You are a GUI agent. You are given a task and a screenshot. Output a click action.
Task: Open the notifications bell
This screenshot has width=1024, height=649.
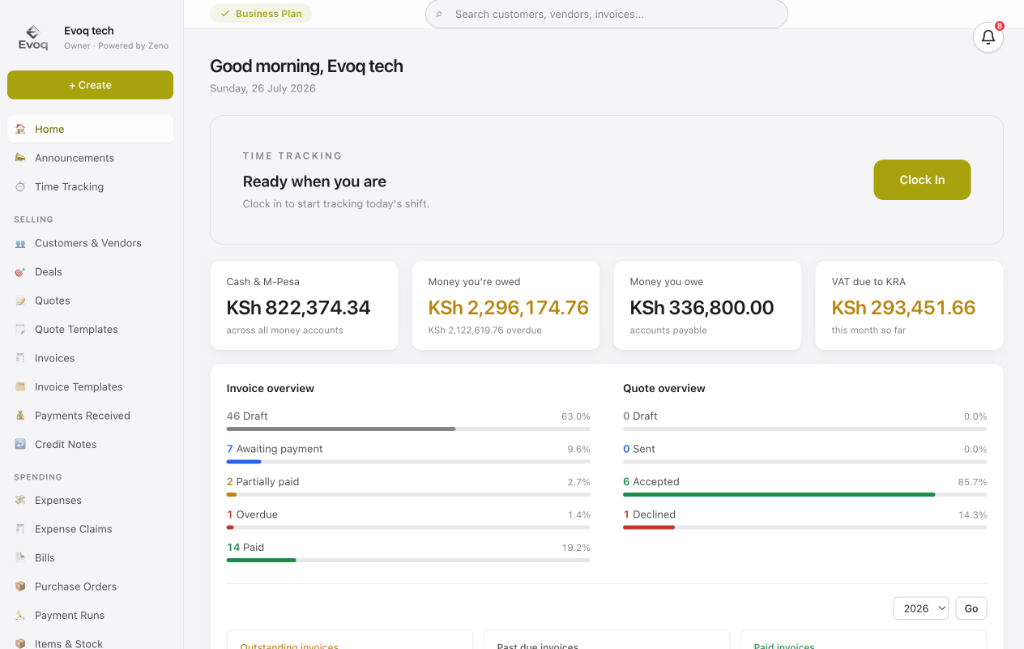tap(987, 37)
